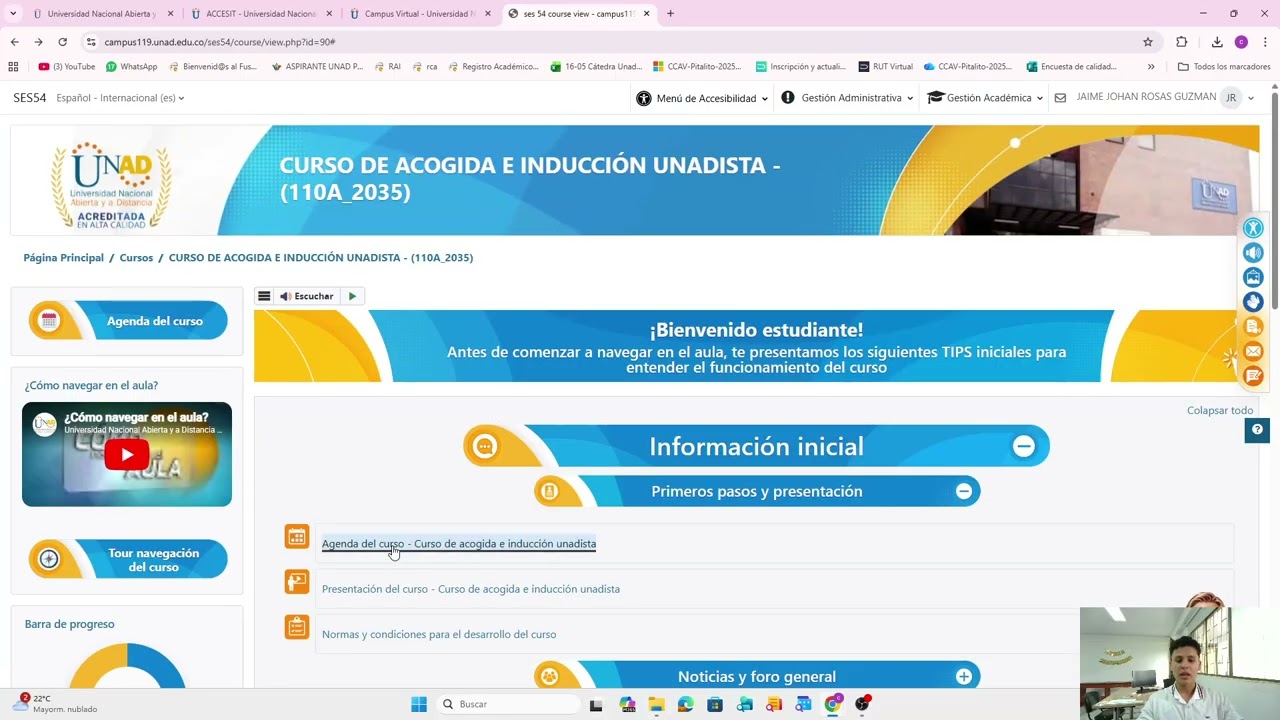Expand the Noticias y foro general section

[964, 677]
